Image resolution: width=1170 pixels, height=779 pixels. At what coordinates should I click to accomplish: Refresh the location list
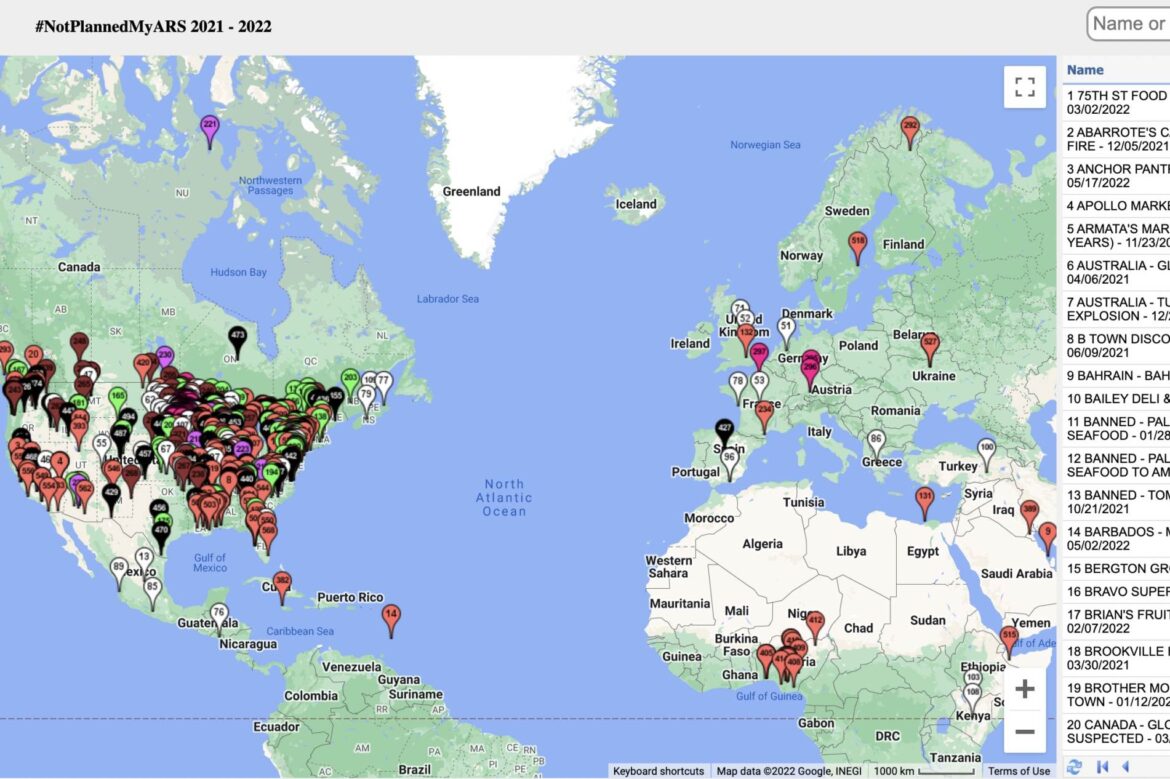click(1074, 766)
